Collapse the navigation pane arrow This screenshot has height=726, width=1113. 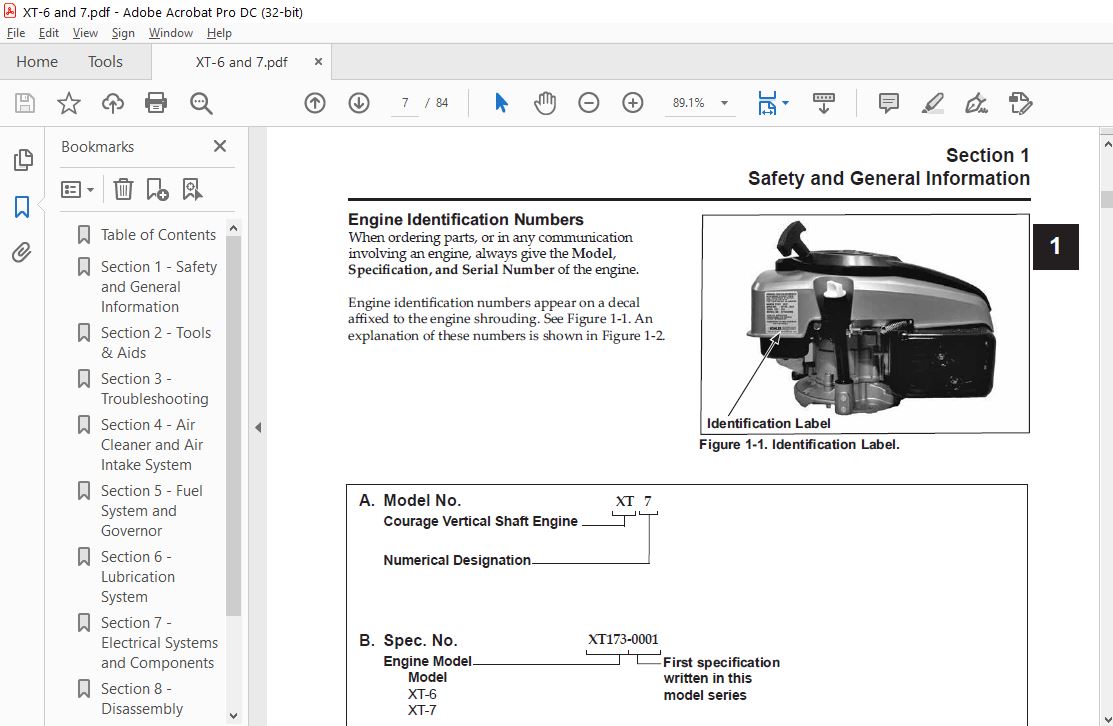(258, 427)
